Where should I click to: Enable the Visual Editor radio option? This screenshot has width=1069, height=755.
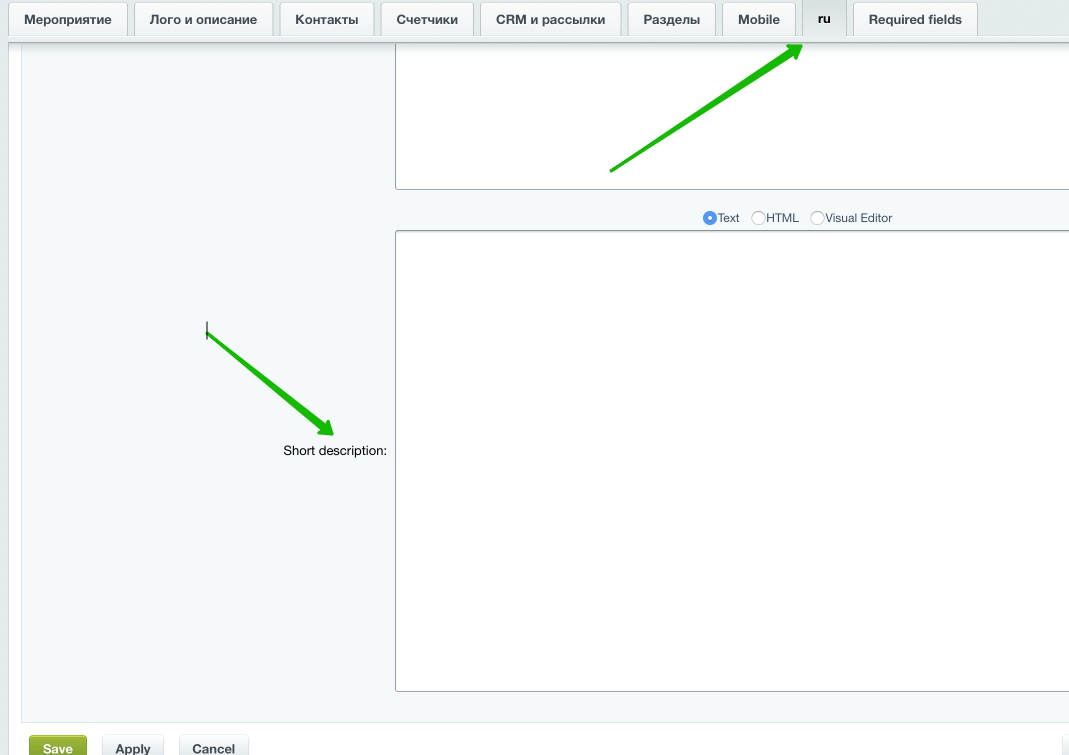click(818, 218)
